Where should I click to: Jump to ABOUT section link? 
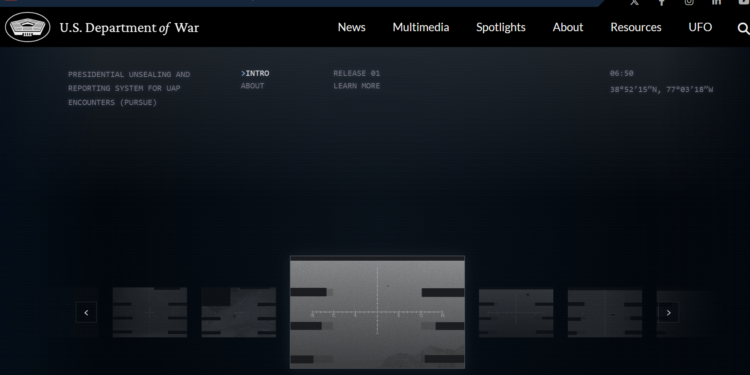[253, 86]
